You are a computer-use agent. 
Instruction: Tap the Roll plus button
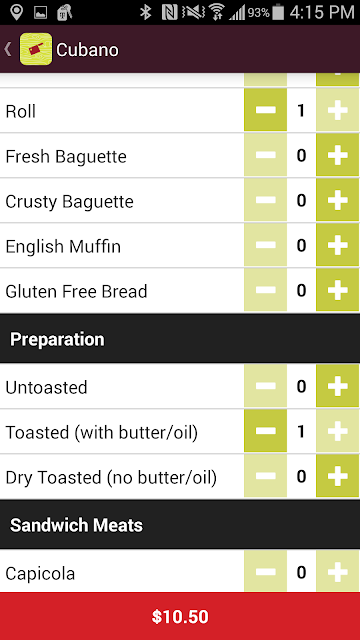[x=338, y=110]
